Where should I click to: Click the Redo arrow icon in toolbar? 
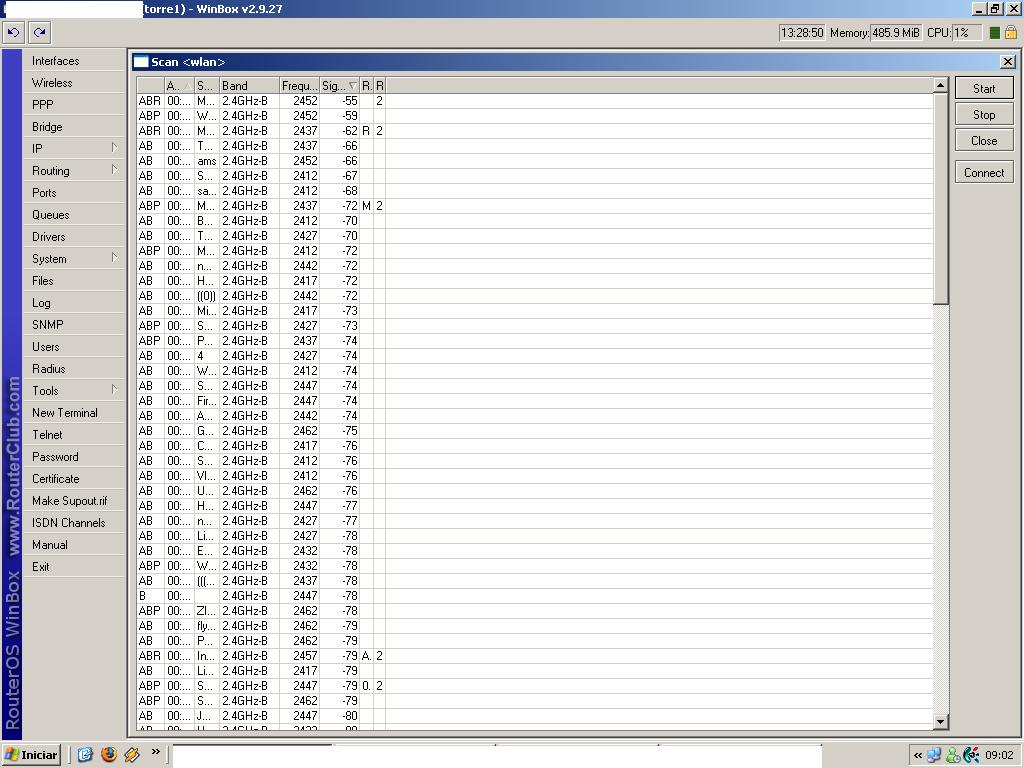[x=40, y=33]
